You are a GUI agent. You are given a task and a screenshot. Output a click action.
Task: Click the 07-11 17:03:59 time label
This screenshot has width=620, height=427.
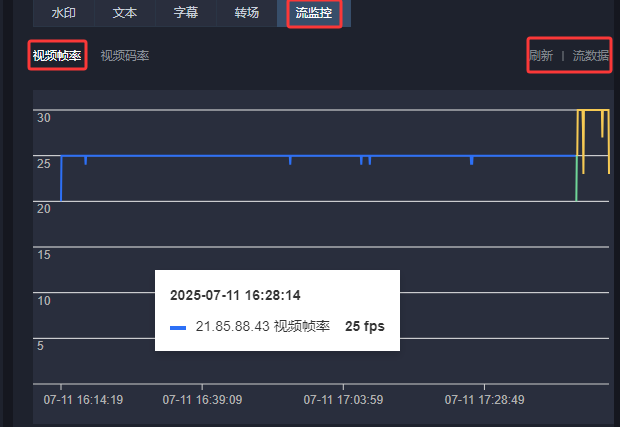(343, 400)
